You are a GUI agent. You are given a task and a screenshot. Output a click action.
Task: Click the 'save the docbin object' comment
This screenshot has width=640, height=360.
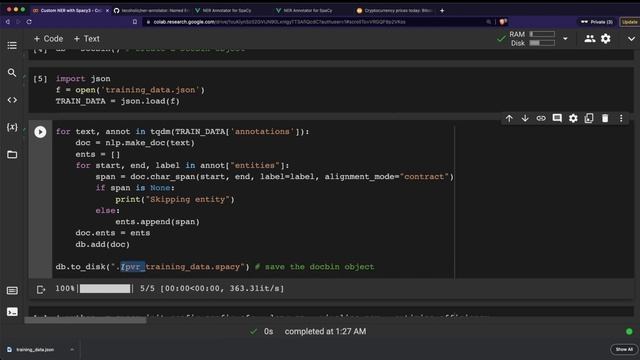314,267
